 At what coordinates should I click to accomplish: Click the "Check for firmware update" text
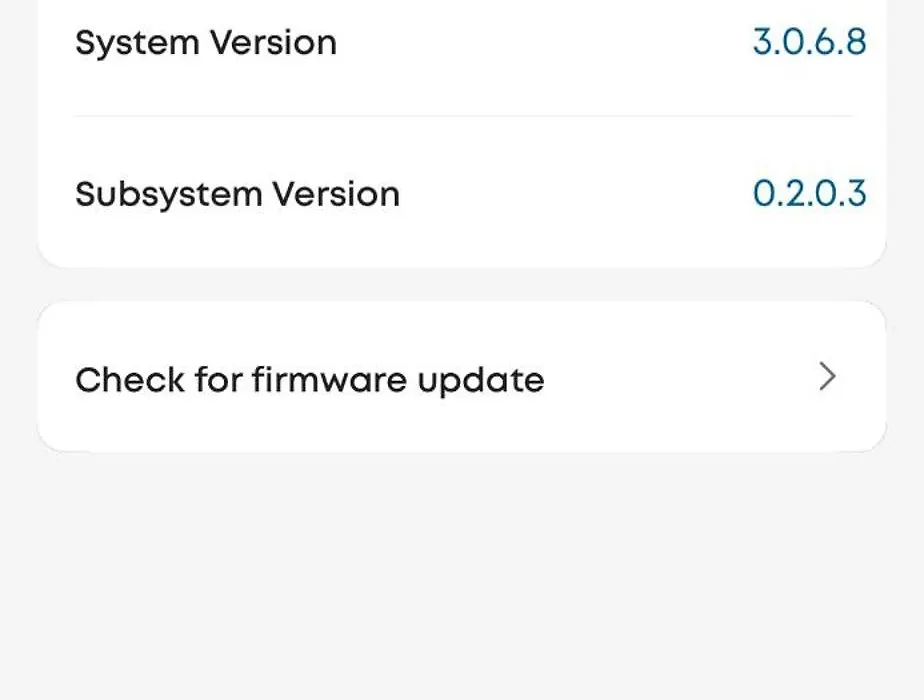click(x=310, y=380)
